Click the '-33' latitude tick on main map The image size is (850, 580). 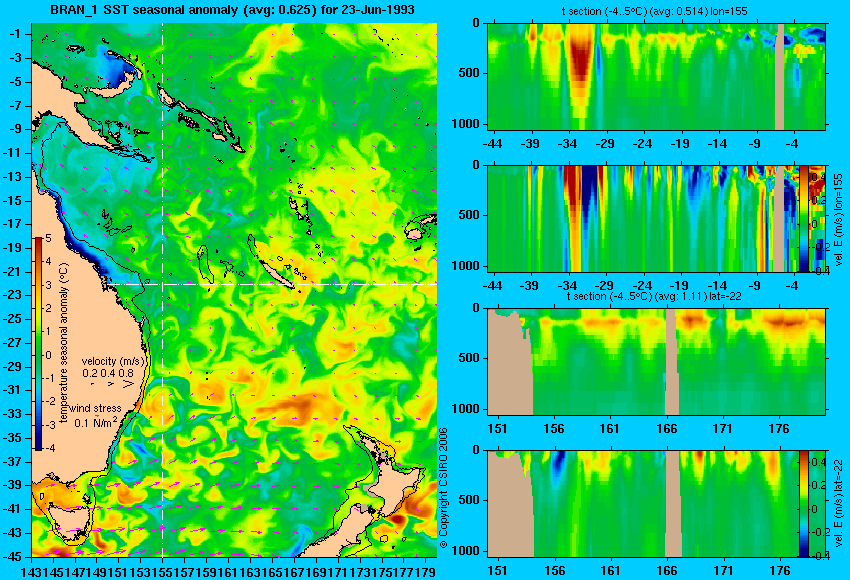click(14, 414)
